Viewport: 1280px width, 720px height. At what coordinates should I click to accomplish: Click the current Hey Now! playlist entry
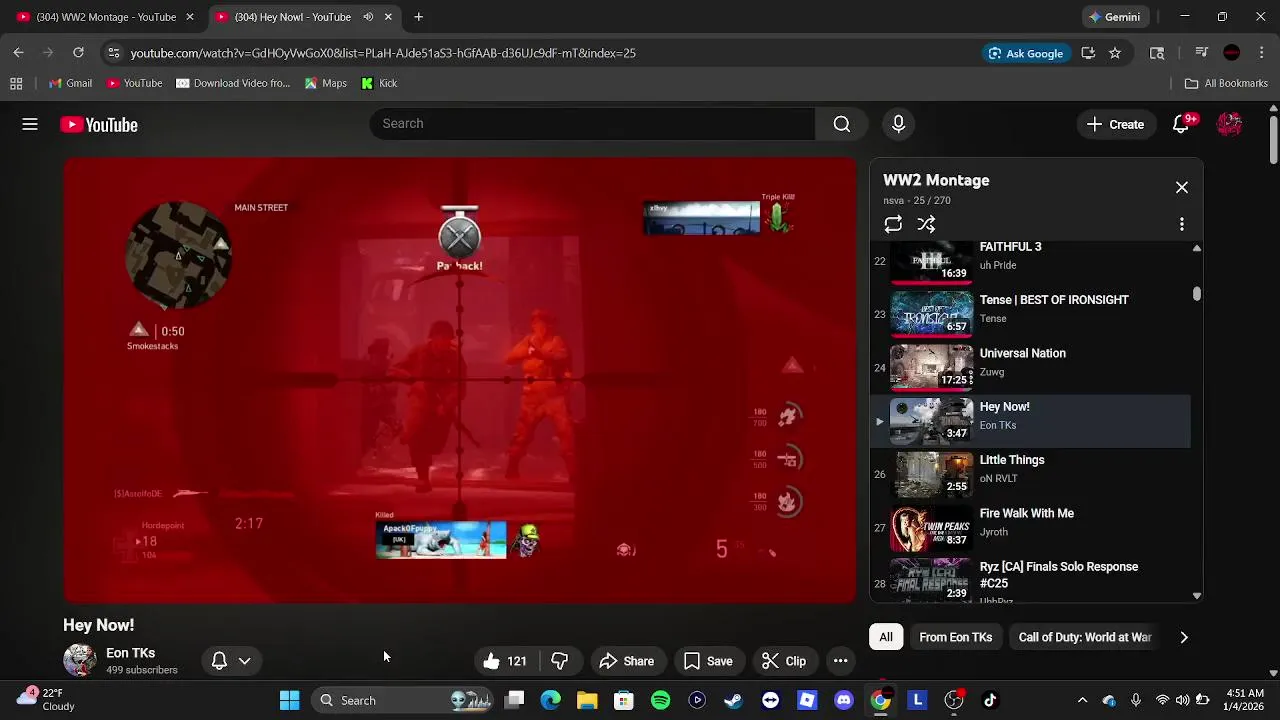(1030, 421)
